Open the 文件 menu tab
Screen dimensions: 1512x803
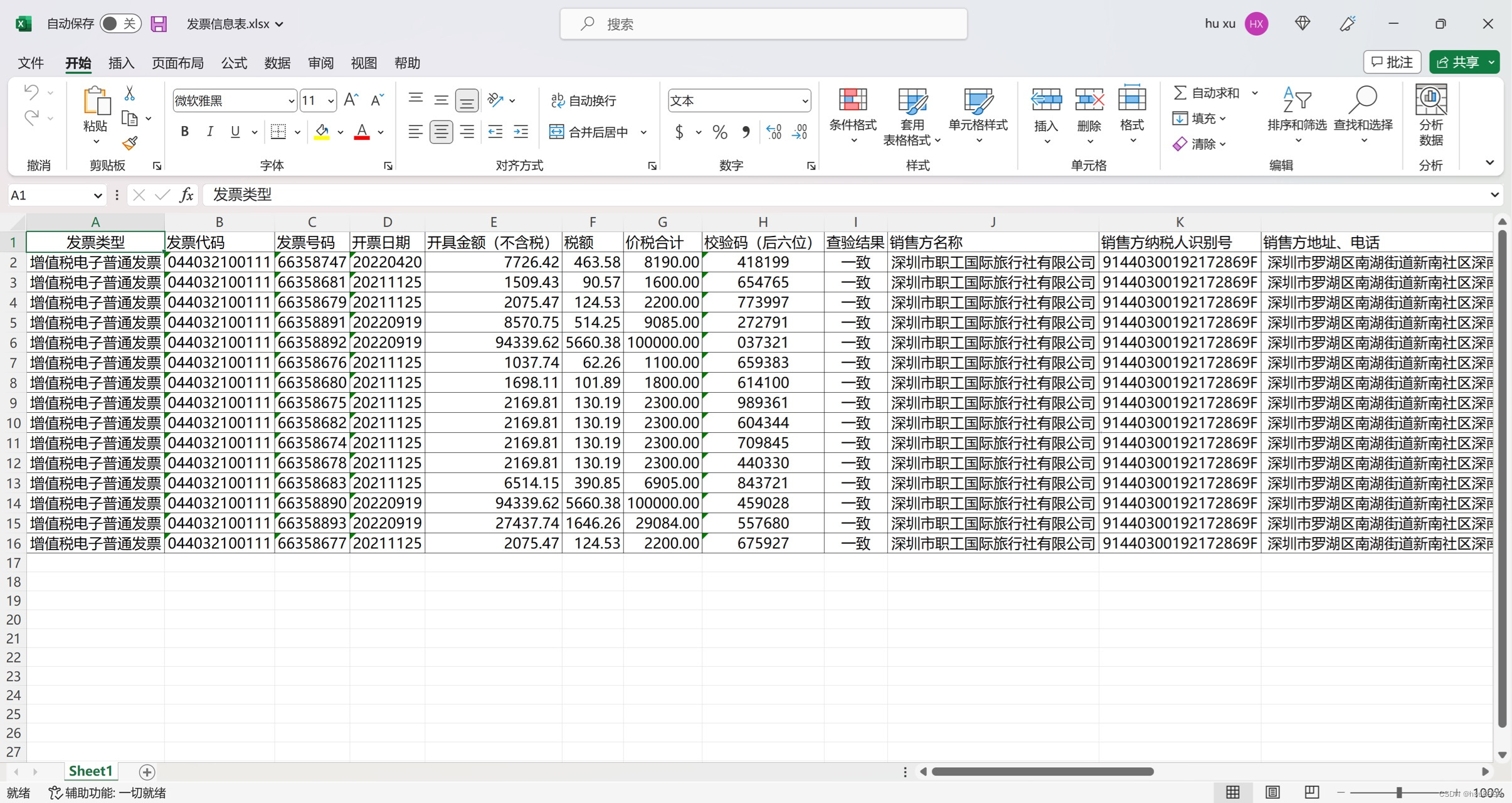coord(31,63)
